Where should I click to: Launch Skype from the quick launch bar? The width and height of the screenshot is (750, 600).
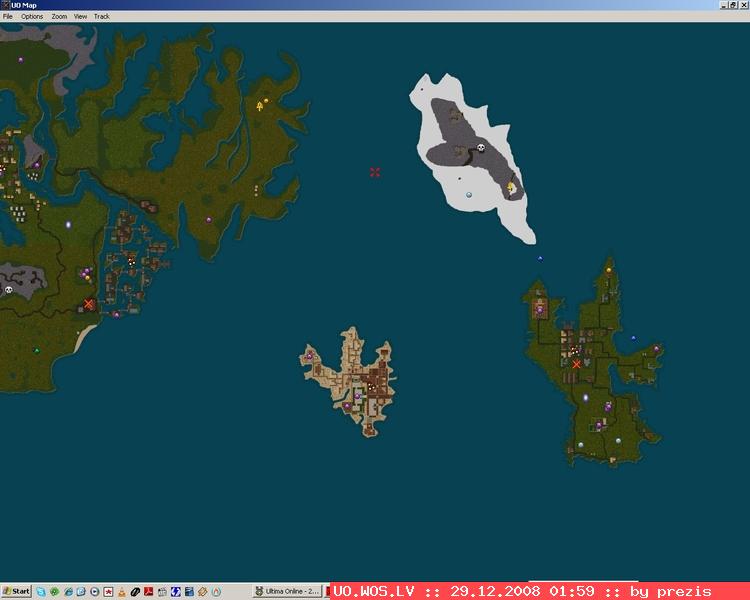(x=41, y=591)
